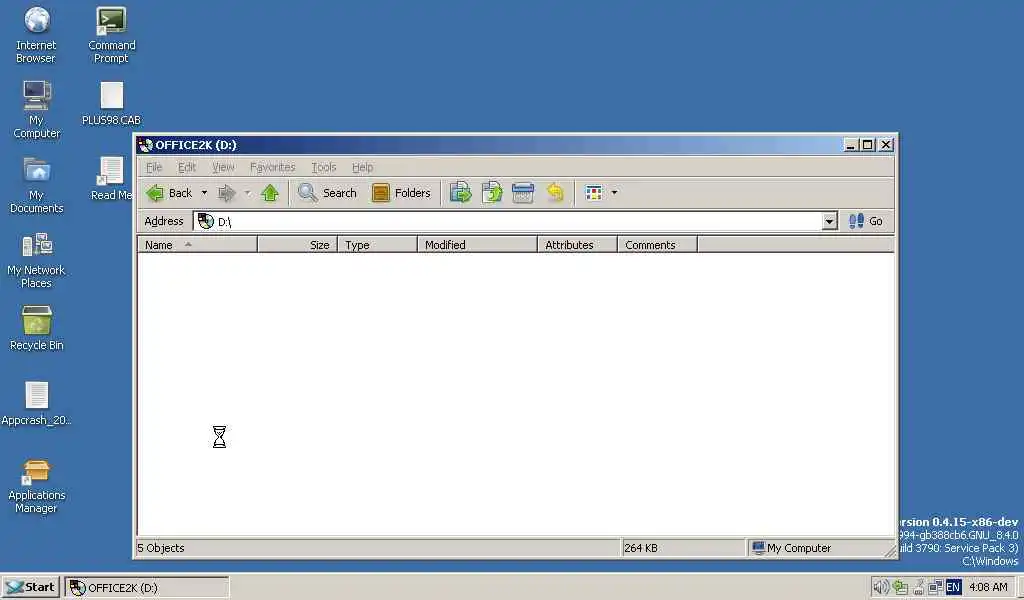
Task: Click My Computer zone in status bar
Action: point(792,548)
